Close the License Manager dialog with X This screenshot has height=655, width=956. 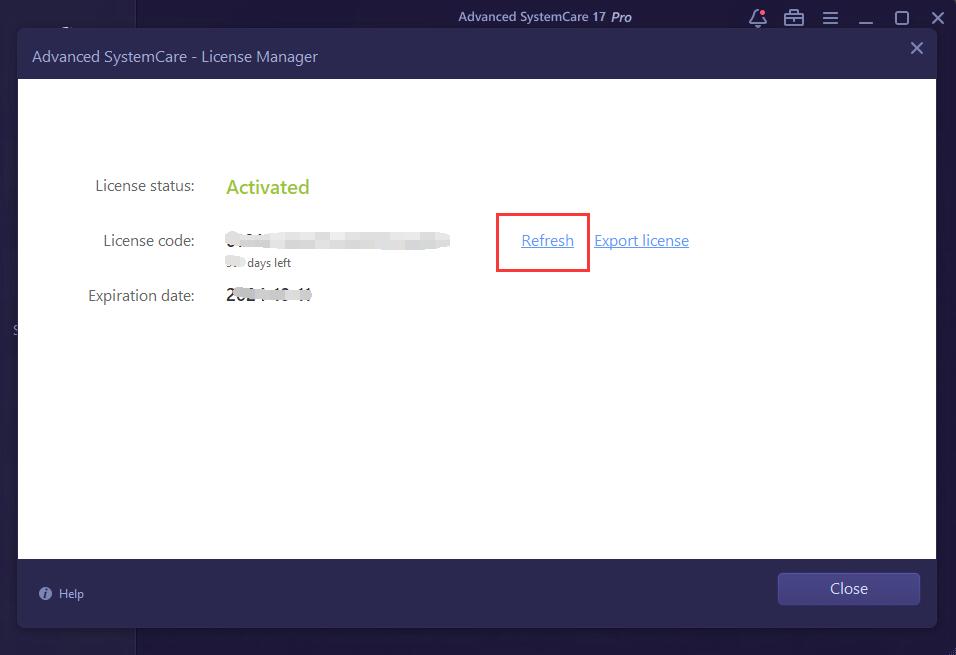[916, 48]
